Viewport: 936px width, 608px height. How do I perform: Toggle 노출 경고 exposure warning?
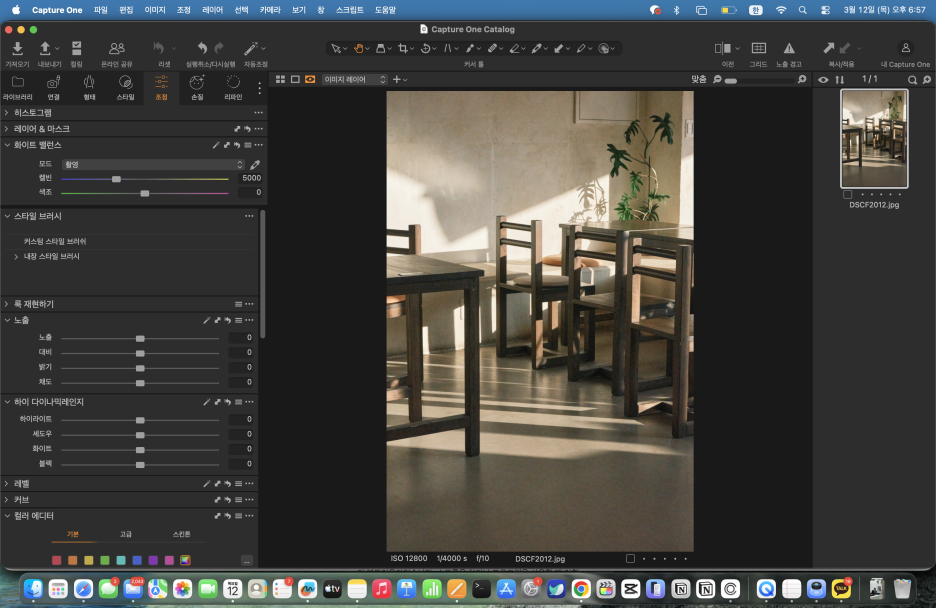point(789,48)
